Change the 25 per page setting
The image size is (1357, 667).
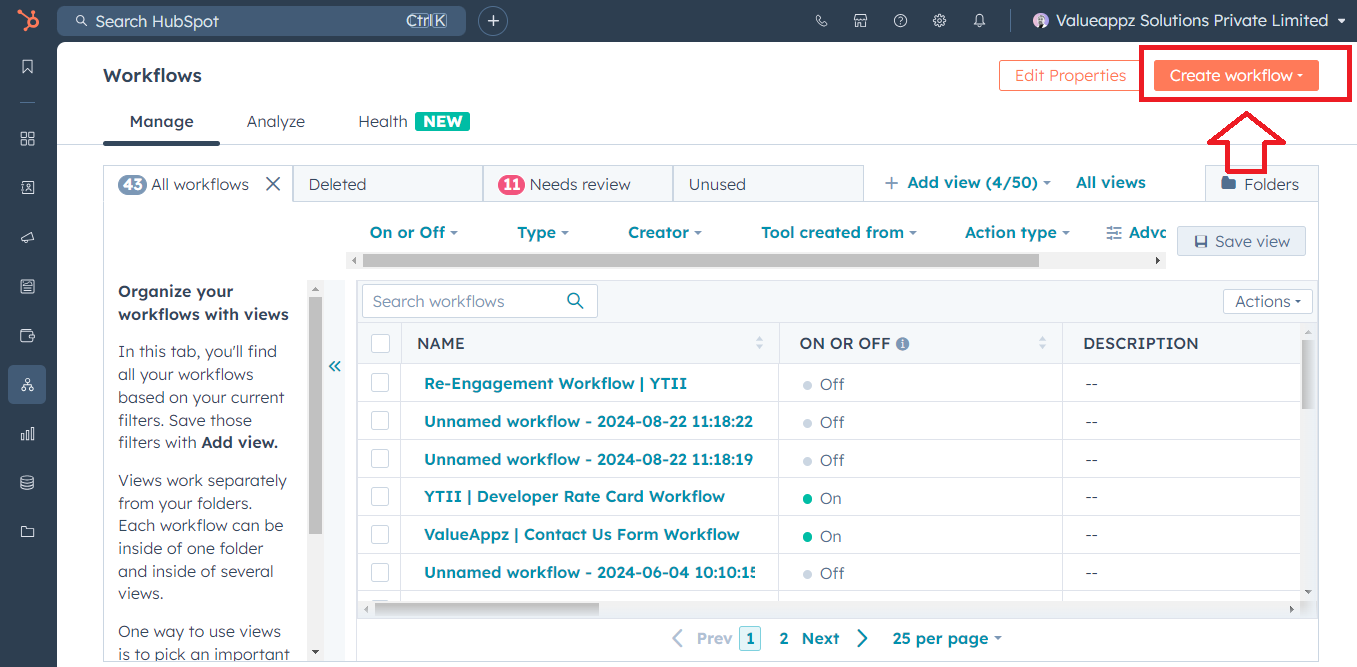coord(946,638)
